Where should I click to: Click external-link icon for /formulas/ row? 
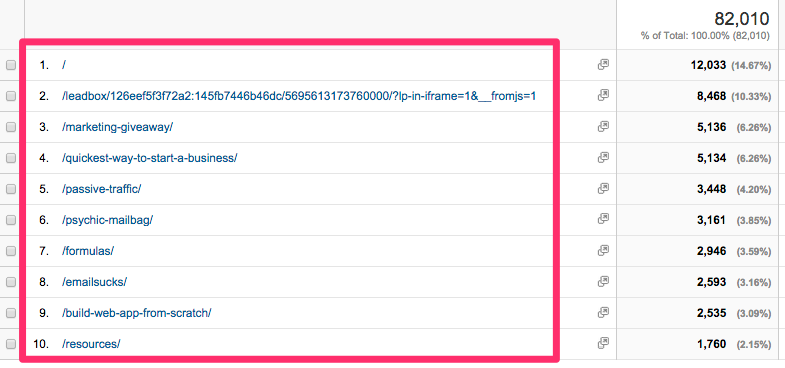coord(603,250)
